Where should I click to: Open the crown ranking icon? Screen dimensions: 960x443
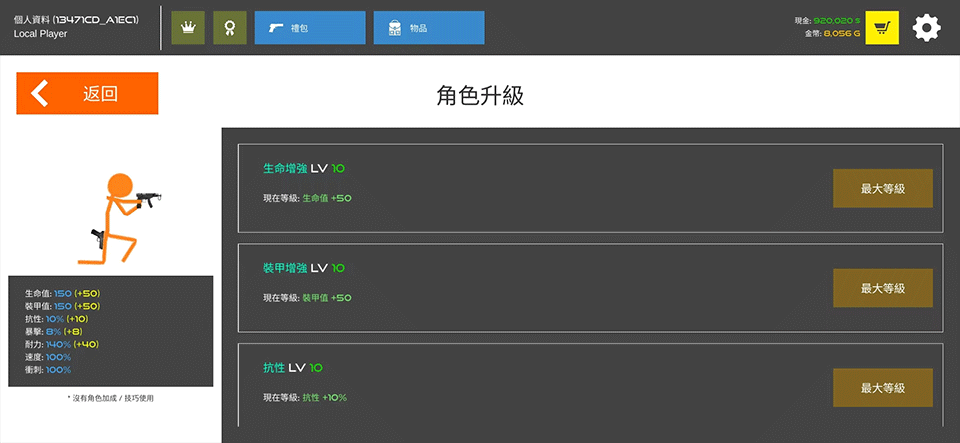pos(188,28)
